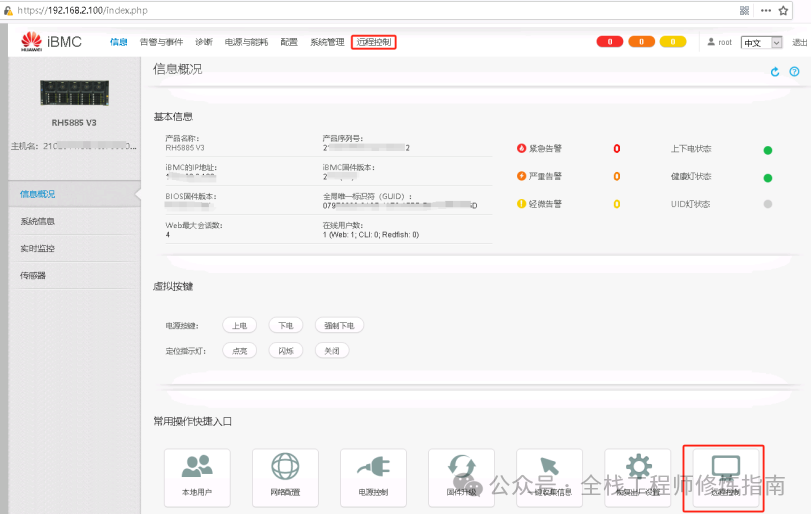
Task: Click the refresh icon near 信息概况
Action: tap(775, 72)
